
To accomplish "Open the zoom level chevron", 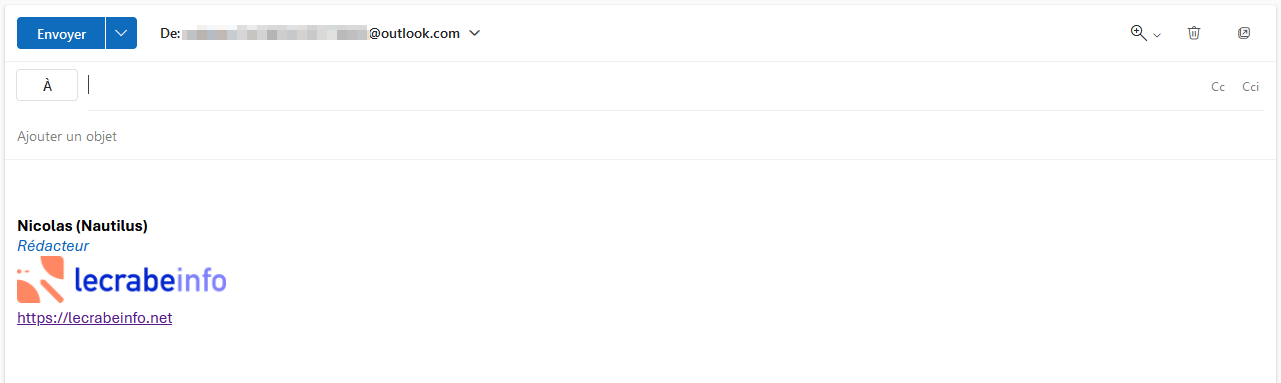I will pos(1157,34).
